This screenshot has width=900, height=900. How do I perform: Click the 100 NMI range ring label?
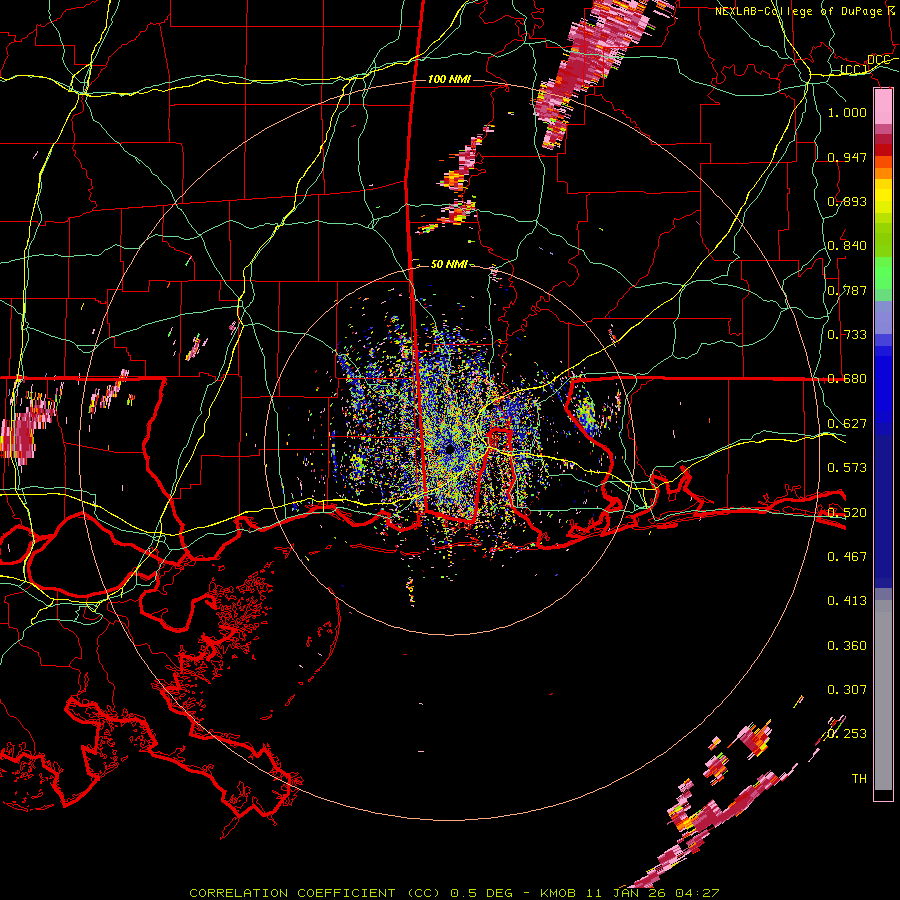(449, 79)
